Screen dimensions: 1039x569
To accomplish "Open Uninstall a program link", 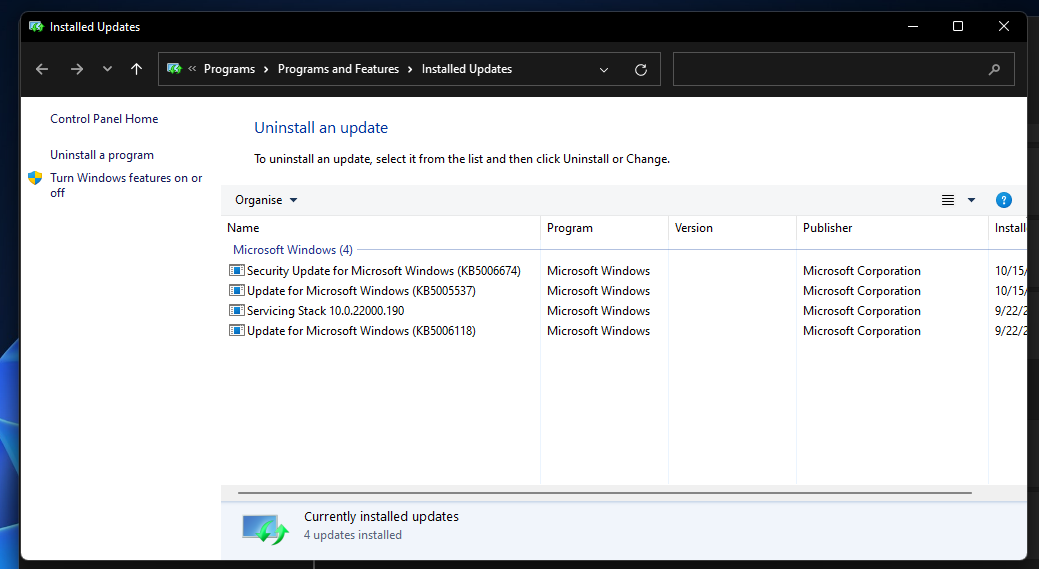I will coord(101,155).
